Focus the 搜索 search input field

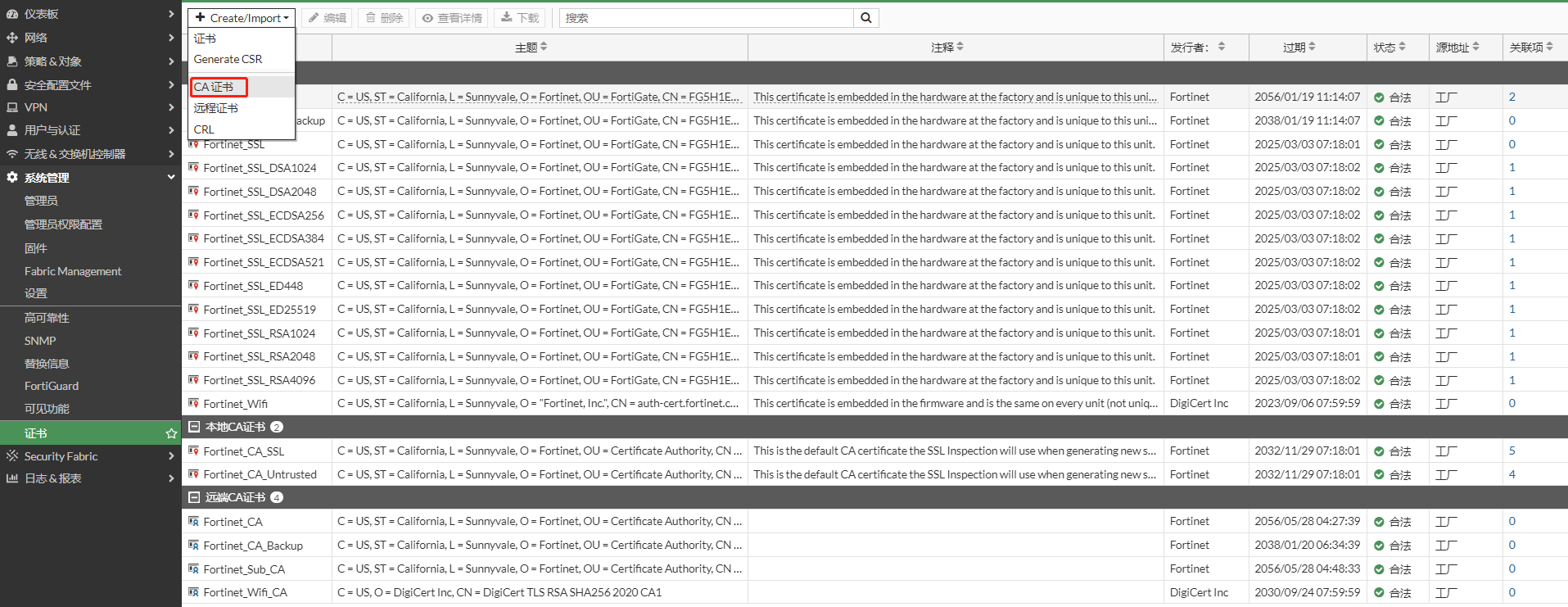pyautogui.click(x=706, y=18)
